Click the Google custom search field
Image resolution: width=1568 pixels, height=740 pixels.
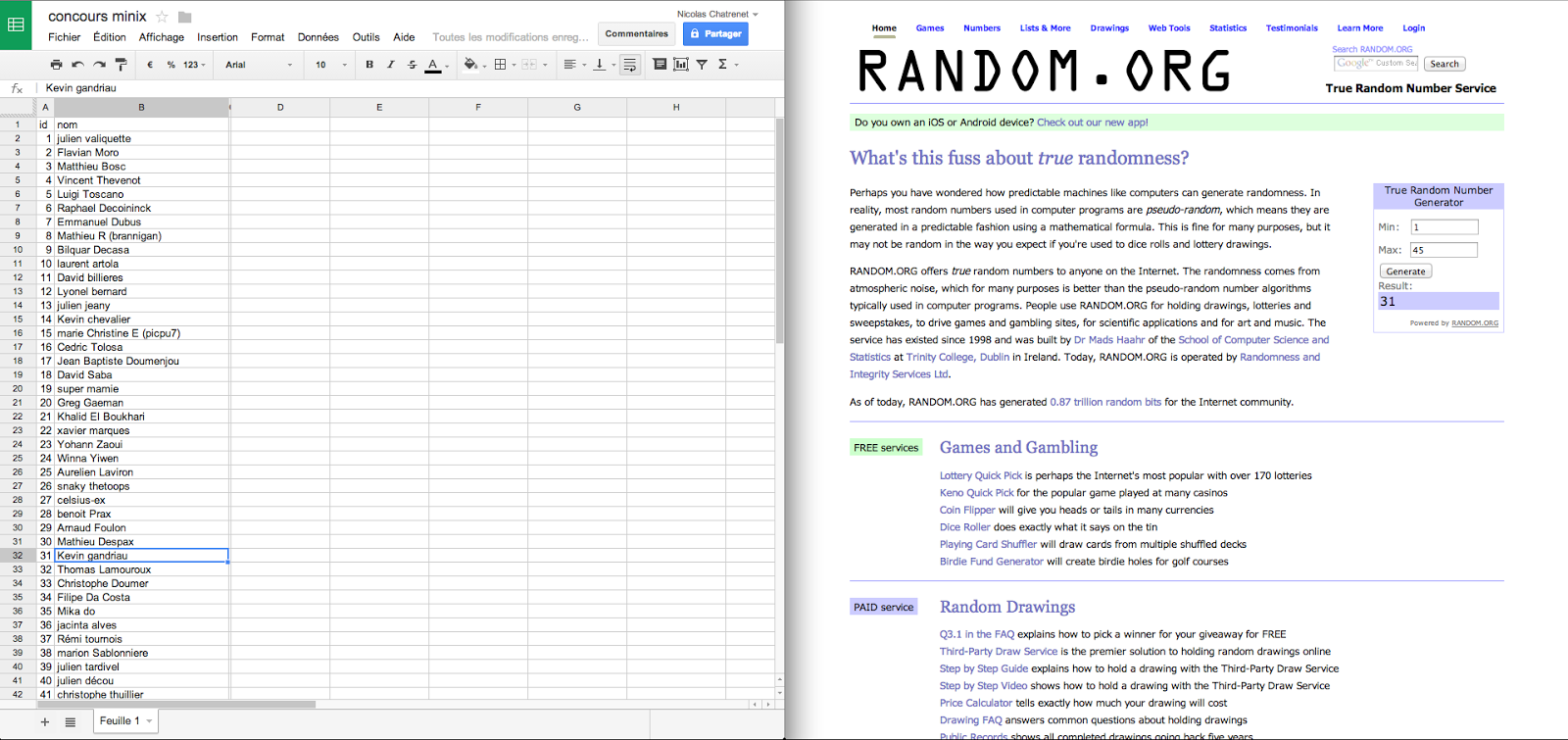(x=1376, y=63)
